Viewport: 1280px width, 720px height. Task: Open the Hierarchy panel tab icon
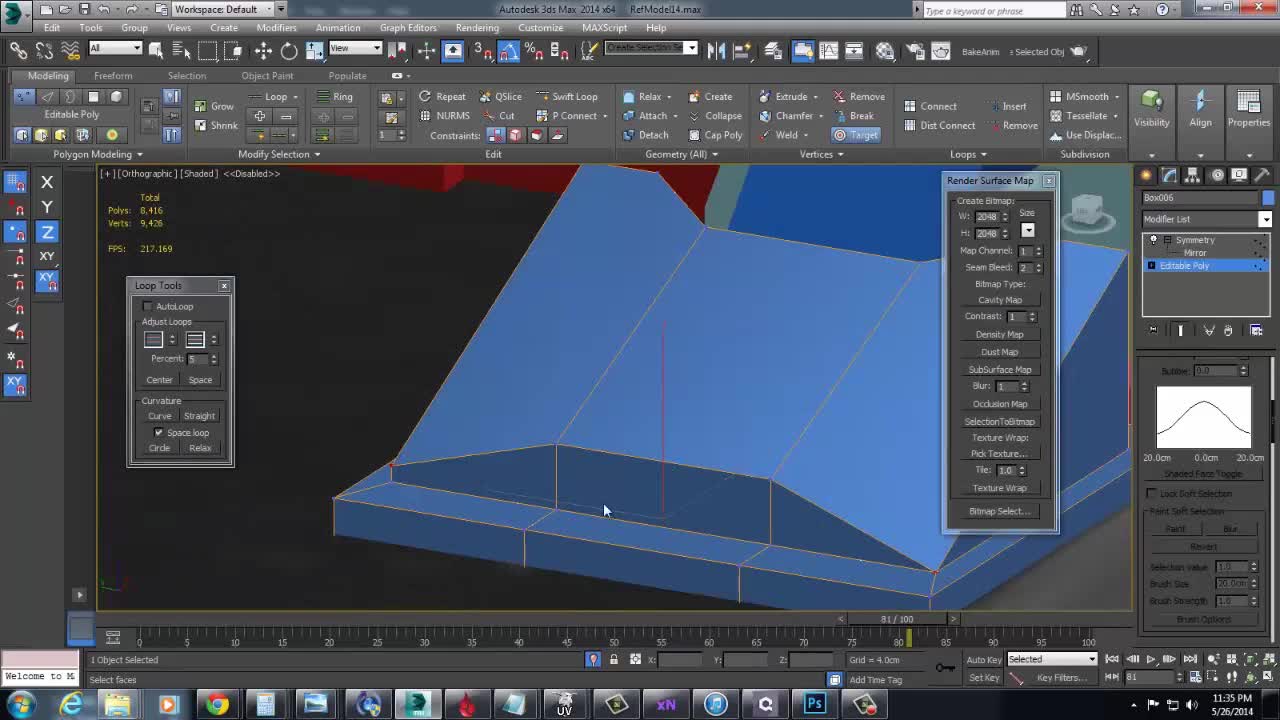click(1193, 175)
